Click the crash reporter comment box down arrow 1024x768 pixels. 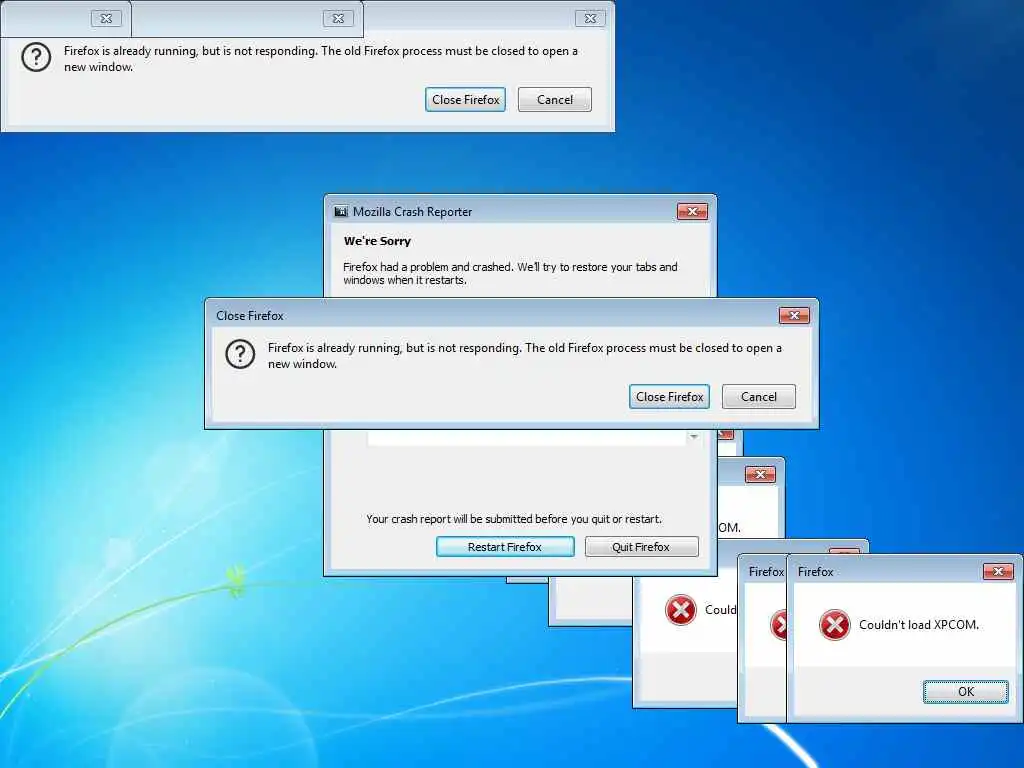tap(694, 436)
